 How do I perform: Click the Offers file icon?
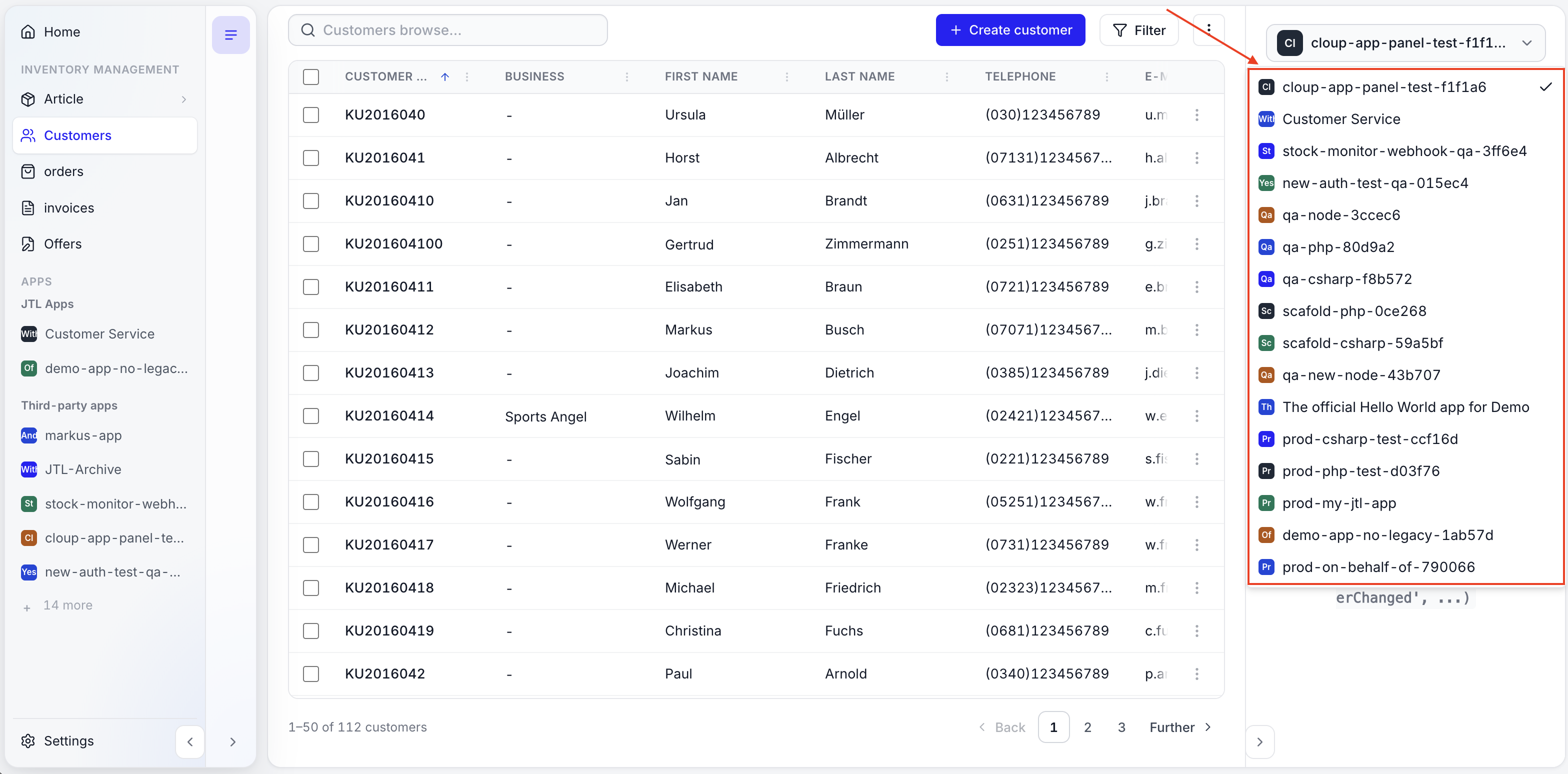28,244
